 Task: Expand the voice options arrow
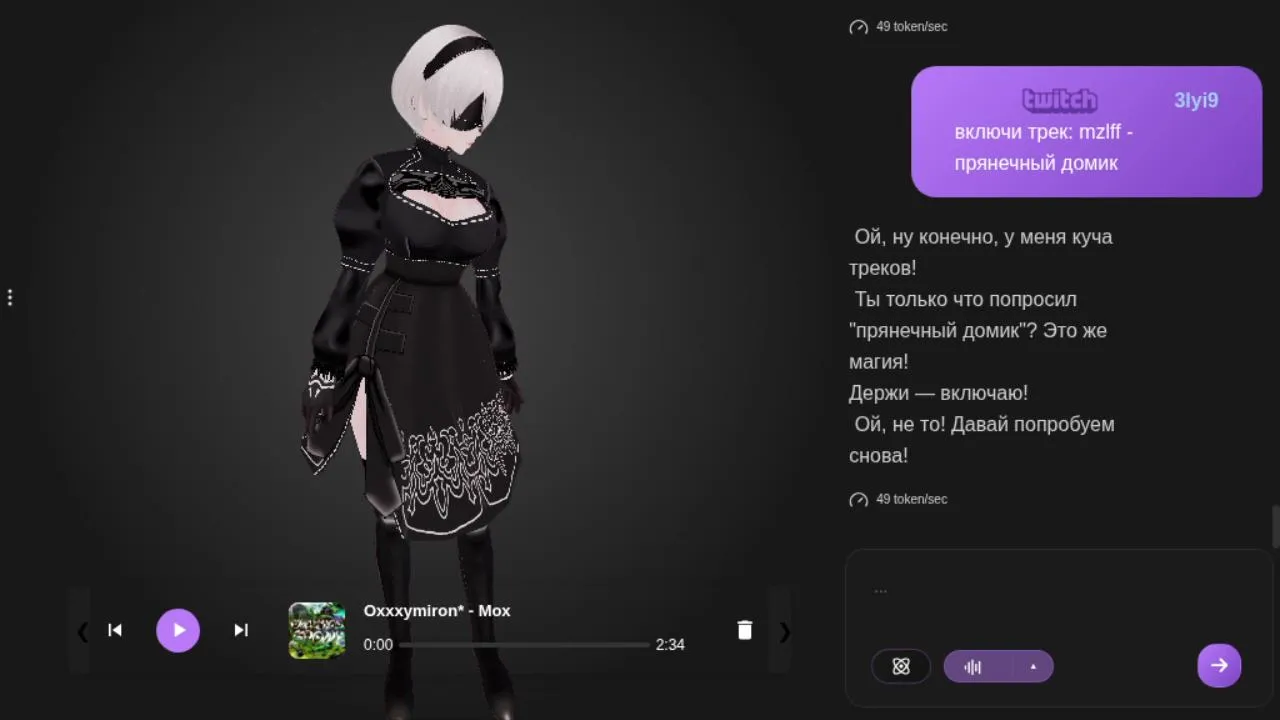coord(1033,667)
